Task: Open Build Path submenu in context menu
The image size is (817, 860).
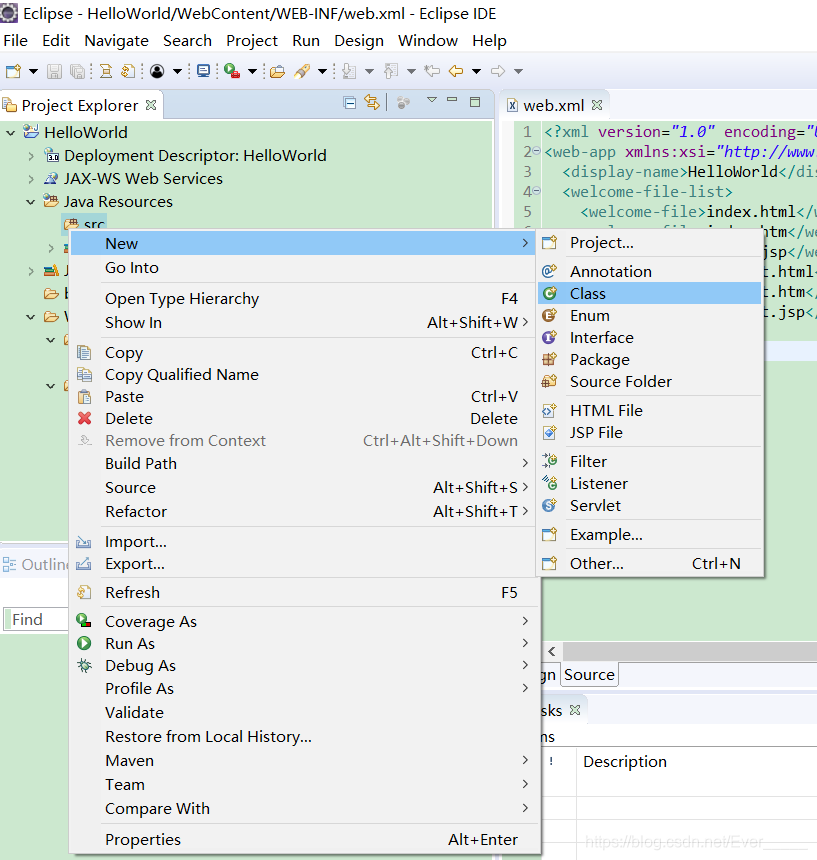Action: (x=303, y=463)
